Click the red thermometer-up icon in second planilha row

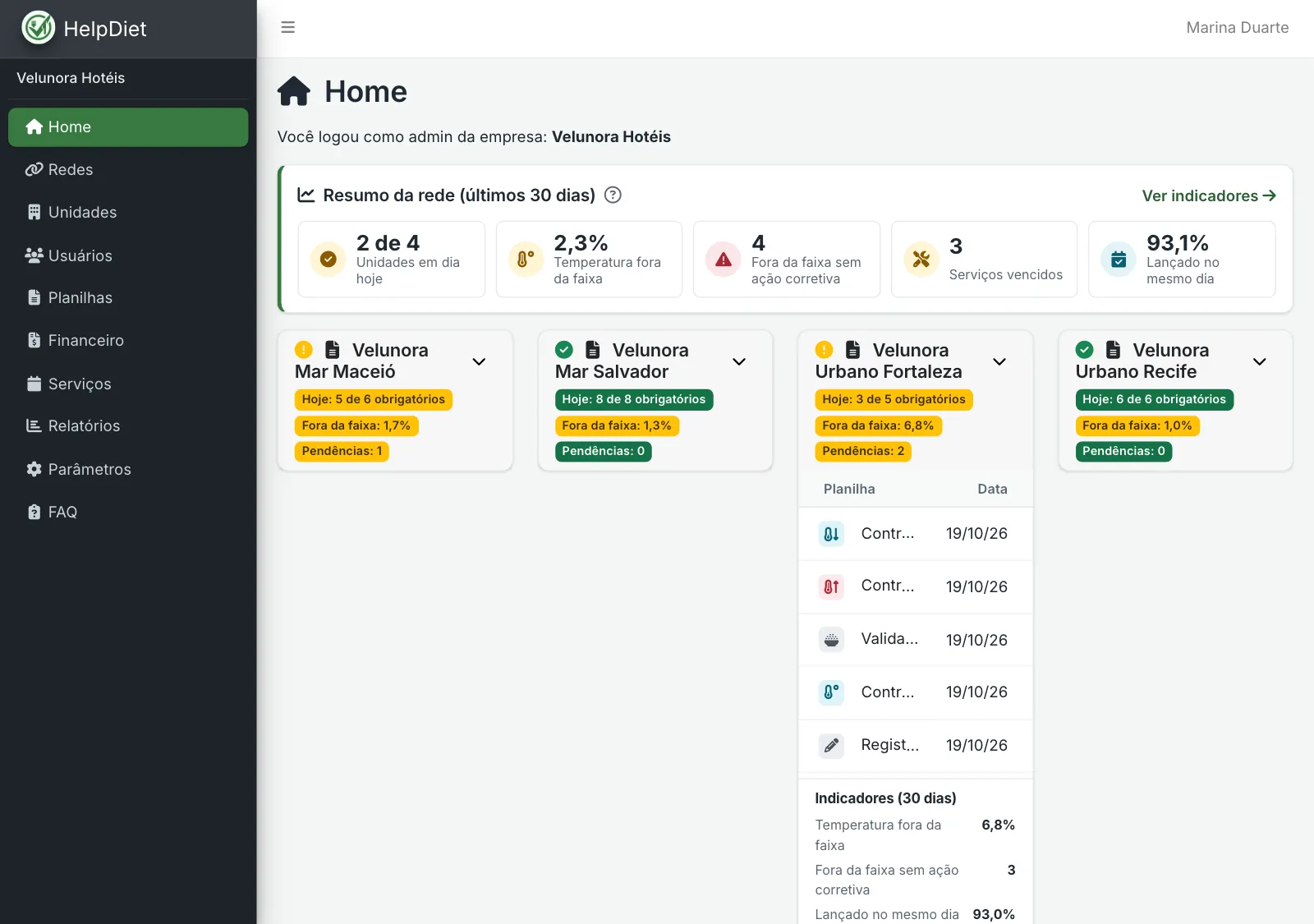coord(831,586)
